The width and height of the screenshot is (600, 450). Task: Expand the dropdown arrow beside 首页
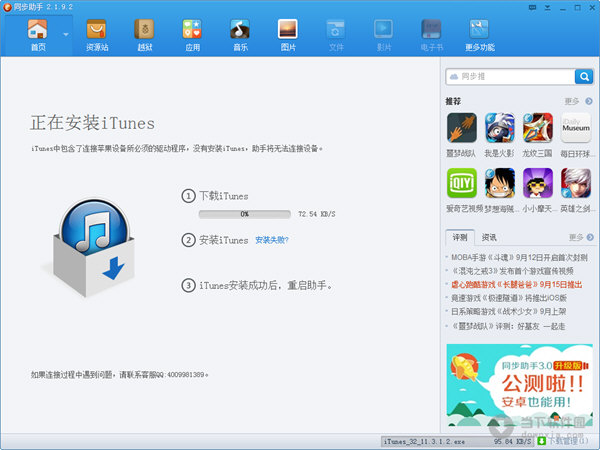66,34
